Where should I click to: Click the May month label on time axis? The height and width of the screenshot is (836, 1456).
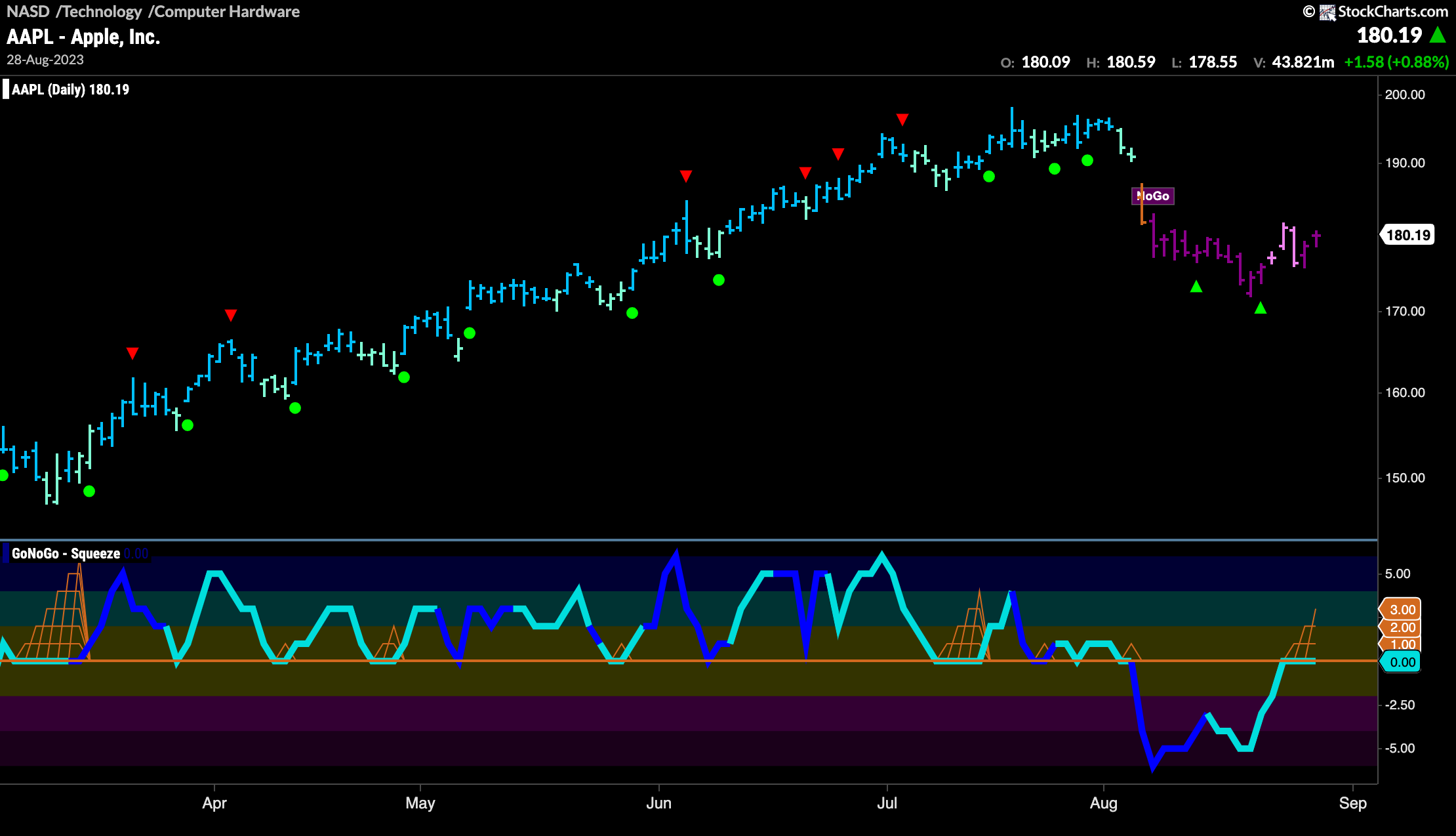point(420,803)
